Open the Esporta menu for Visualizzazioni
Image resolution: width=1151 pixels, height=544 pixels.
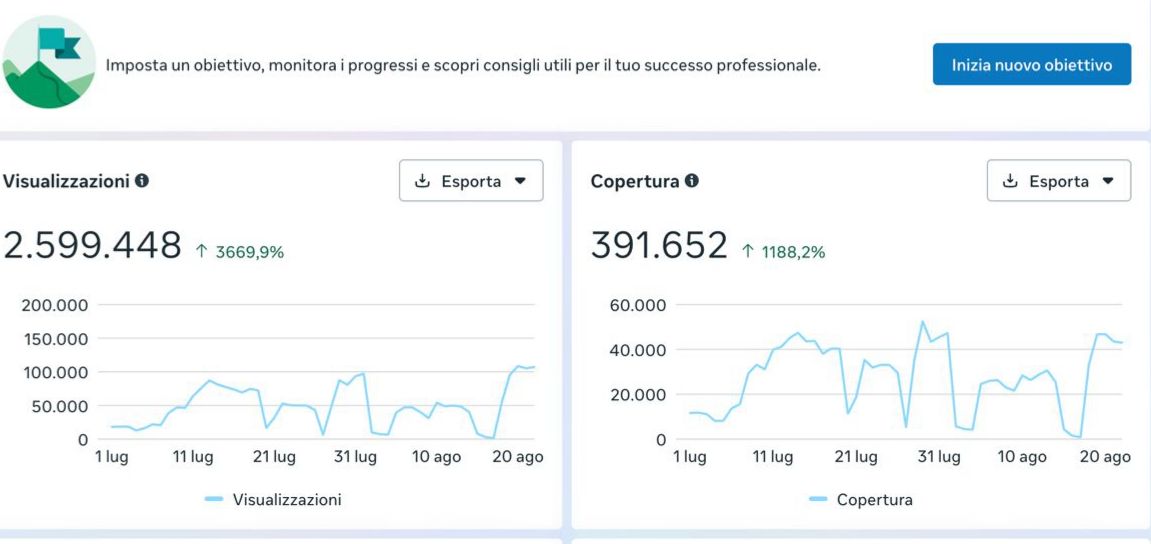point(471,181)
